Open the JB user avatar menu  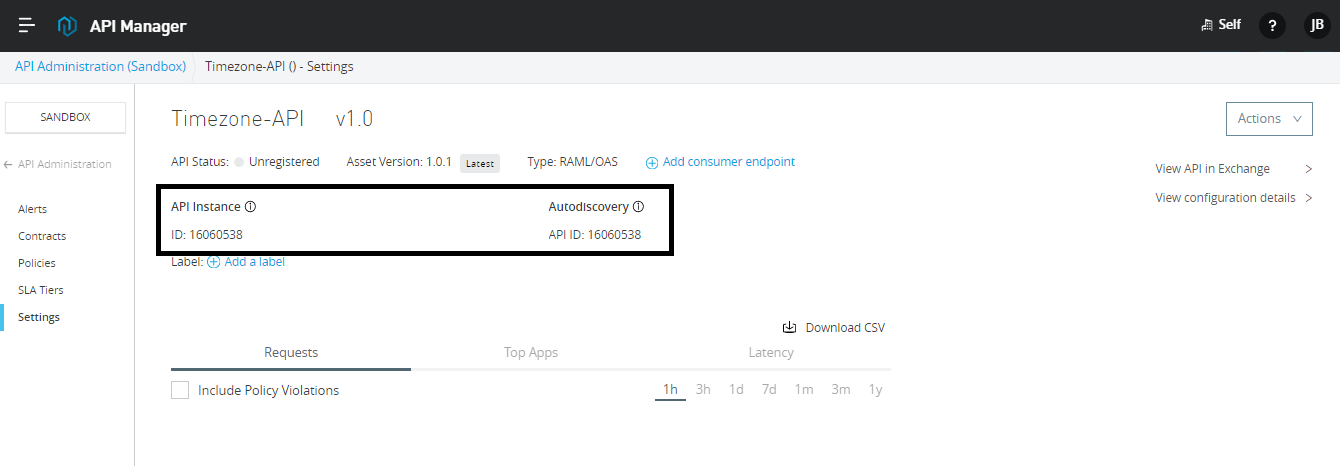[x=1317, y=26]
